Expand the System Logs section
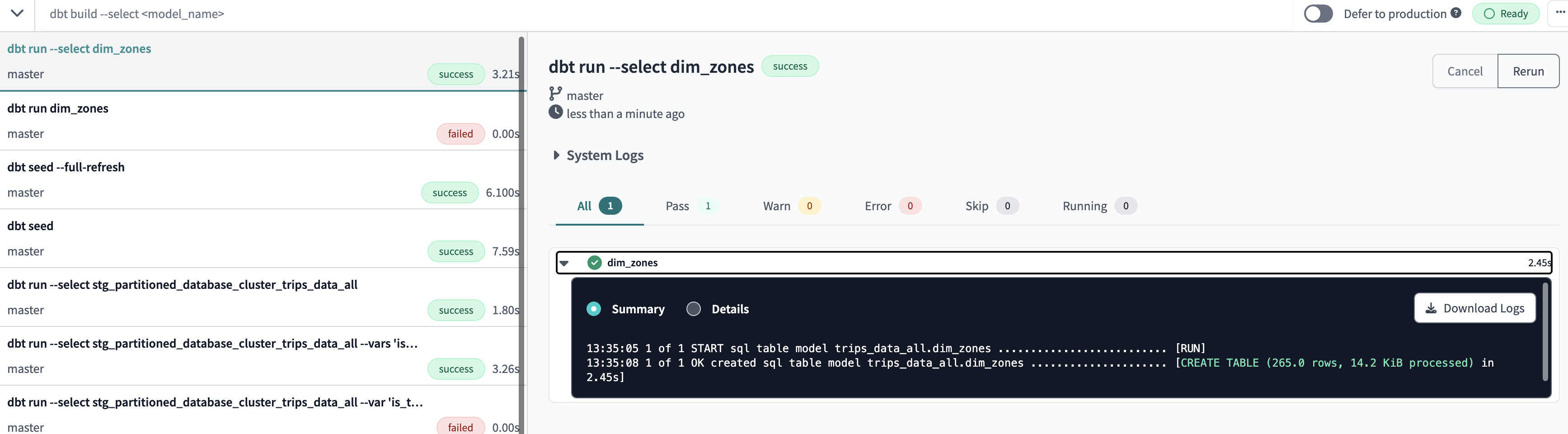Image resolution: width=1568 pixels, height=434 pixels. point(598,155)
